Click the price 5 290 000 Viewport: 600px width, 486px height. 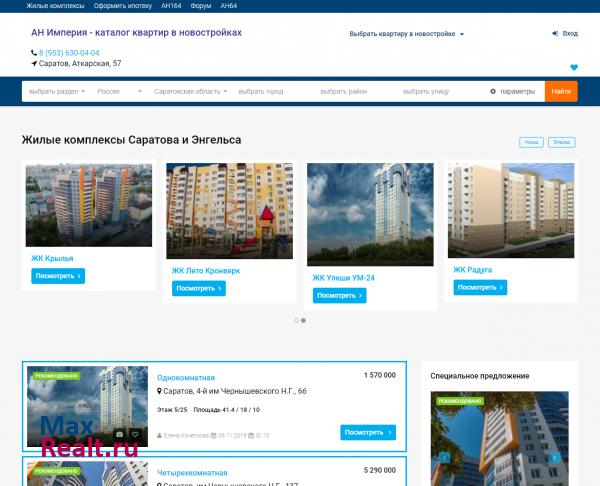380,470
